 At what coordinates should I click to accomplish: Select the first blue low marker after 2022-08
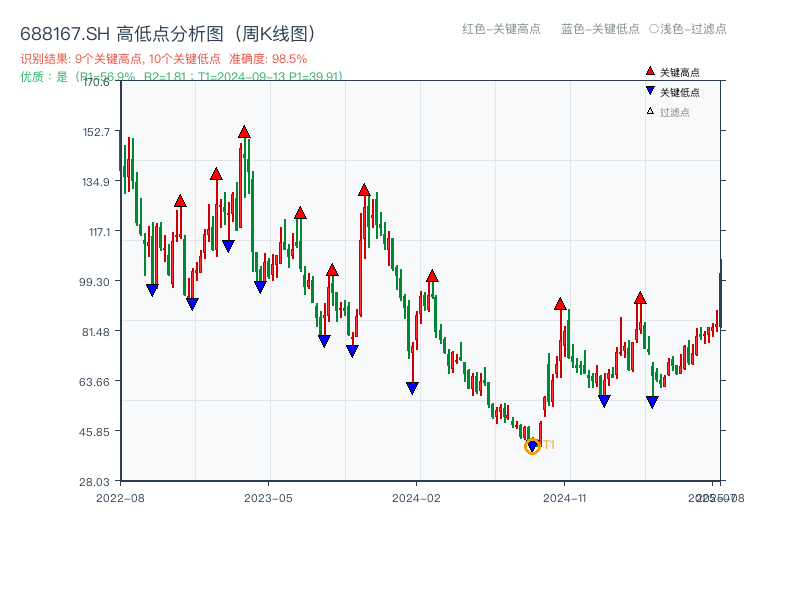[x=151, y=289]
